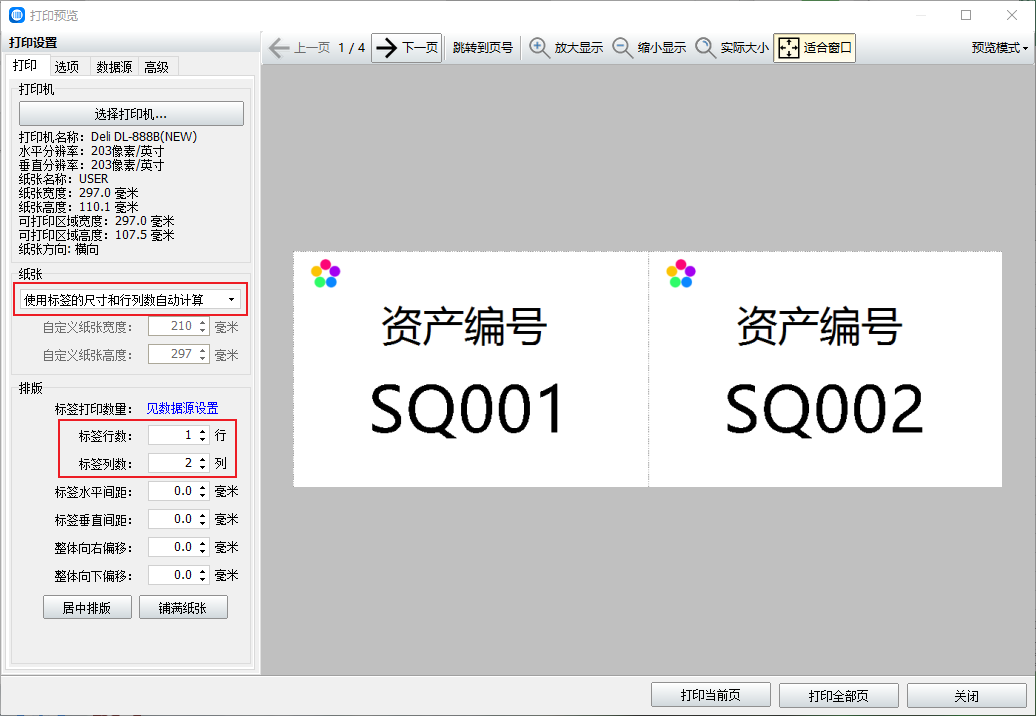The image size is (1036, 716).
Task: Increase 标签行数 with up arrow
Action: [x=203, y=431]
